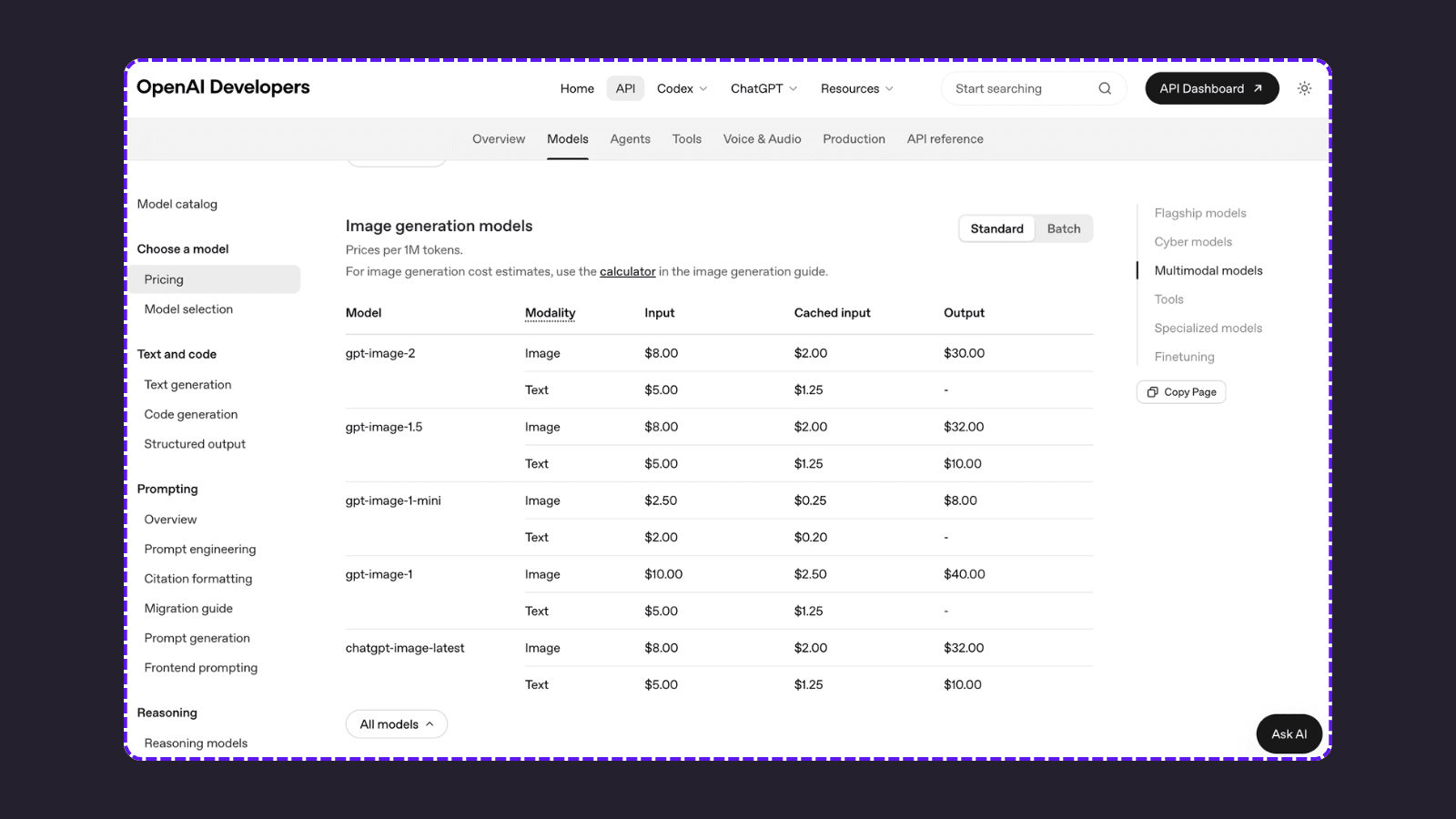The image size is (1456, 819).
Task: Click the gpt-image-1.5 model name
Action: coord(384,427)
